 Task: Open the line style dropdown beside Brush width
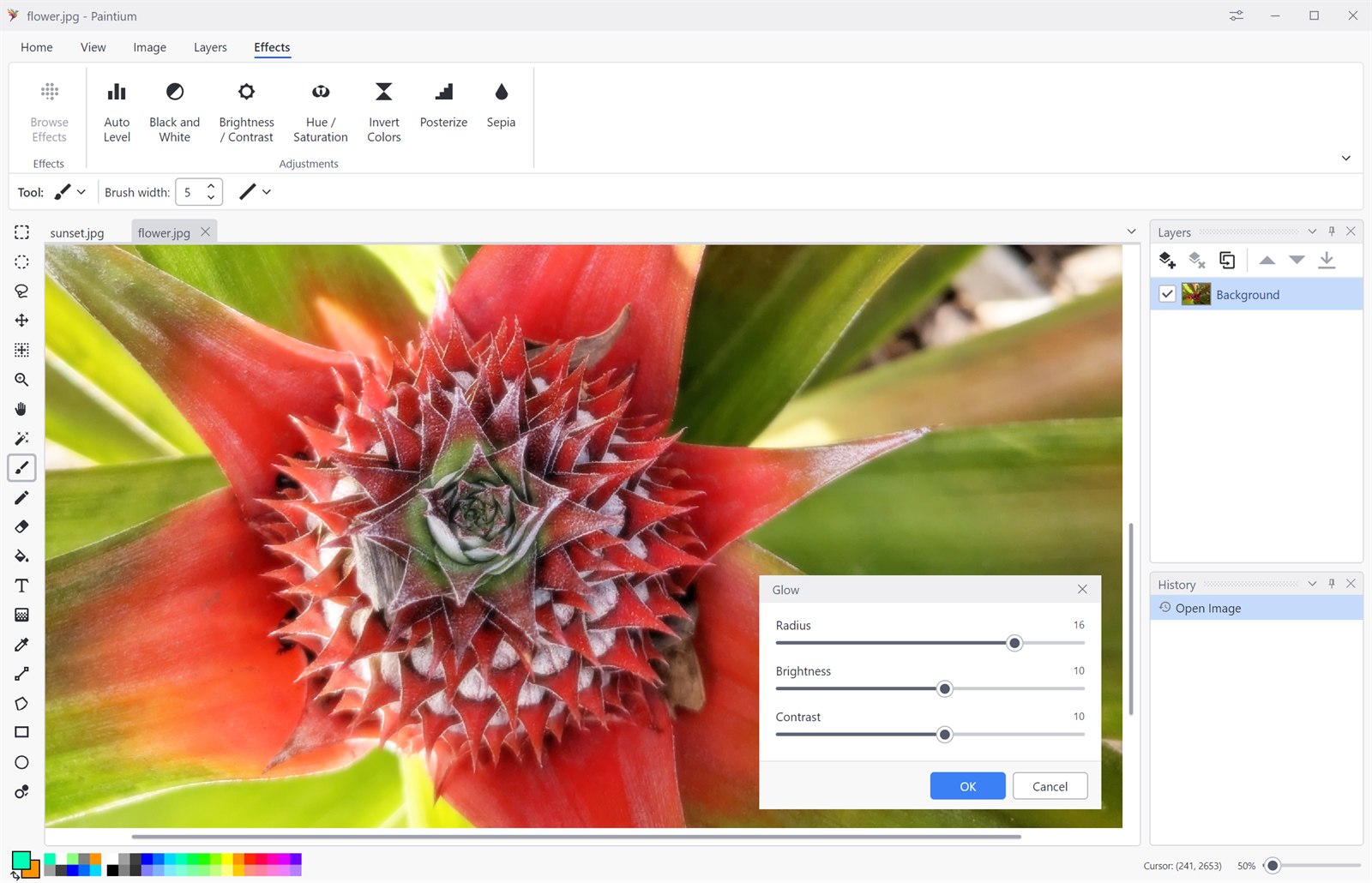[255, 192]
